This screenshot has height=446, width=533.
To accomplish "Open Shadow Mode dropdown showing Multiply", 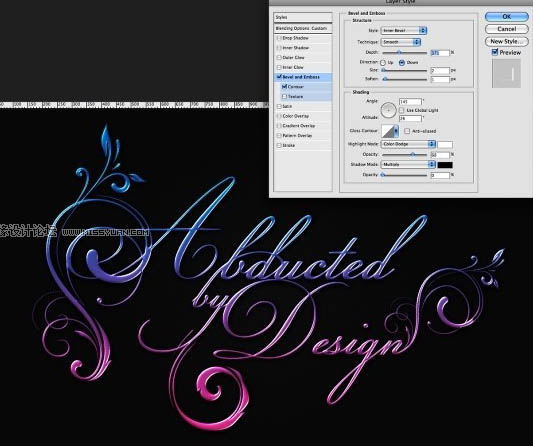I will pos(408,165).
